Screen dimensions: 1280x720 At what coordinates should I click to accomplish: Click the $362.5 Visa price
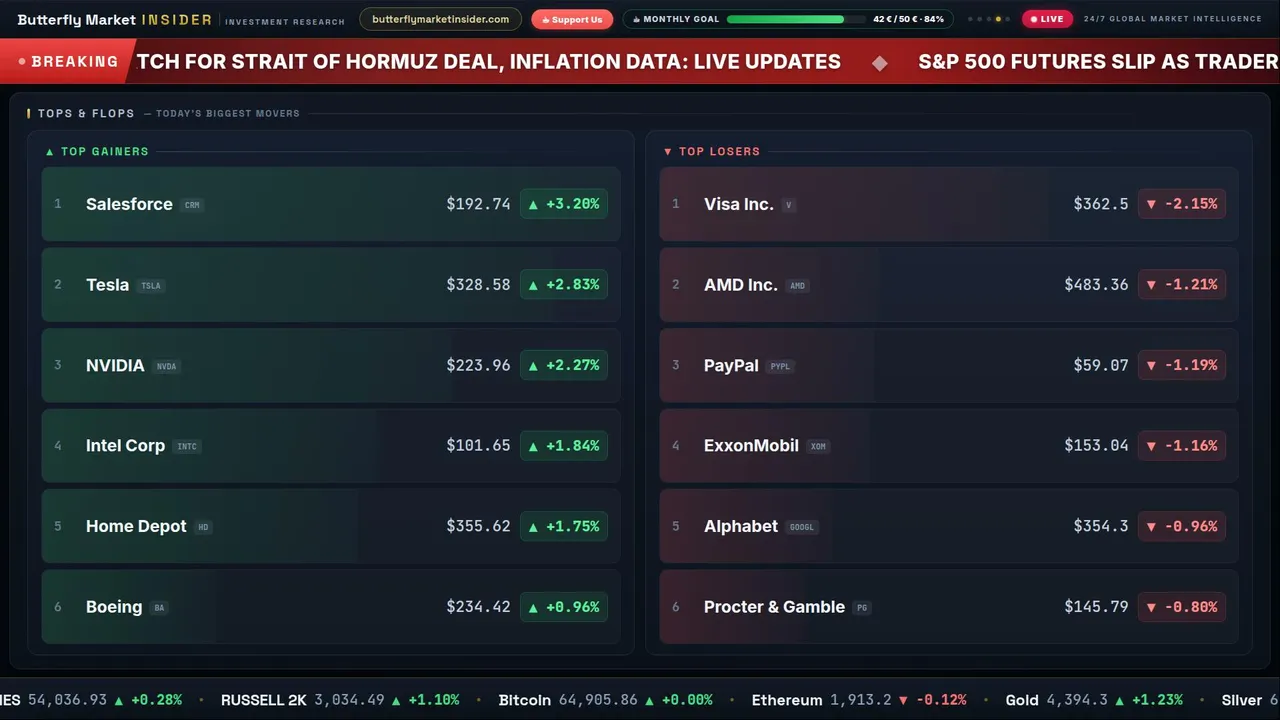[1101, 204]
